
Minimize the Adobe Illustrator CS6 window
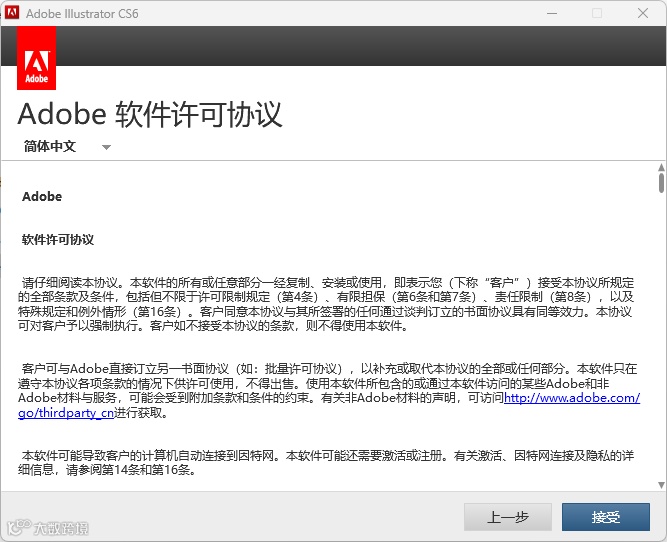pyautogui.click(x=552, y=13)
